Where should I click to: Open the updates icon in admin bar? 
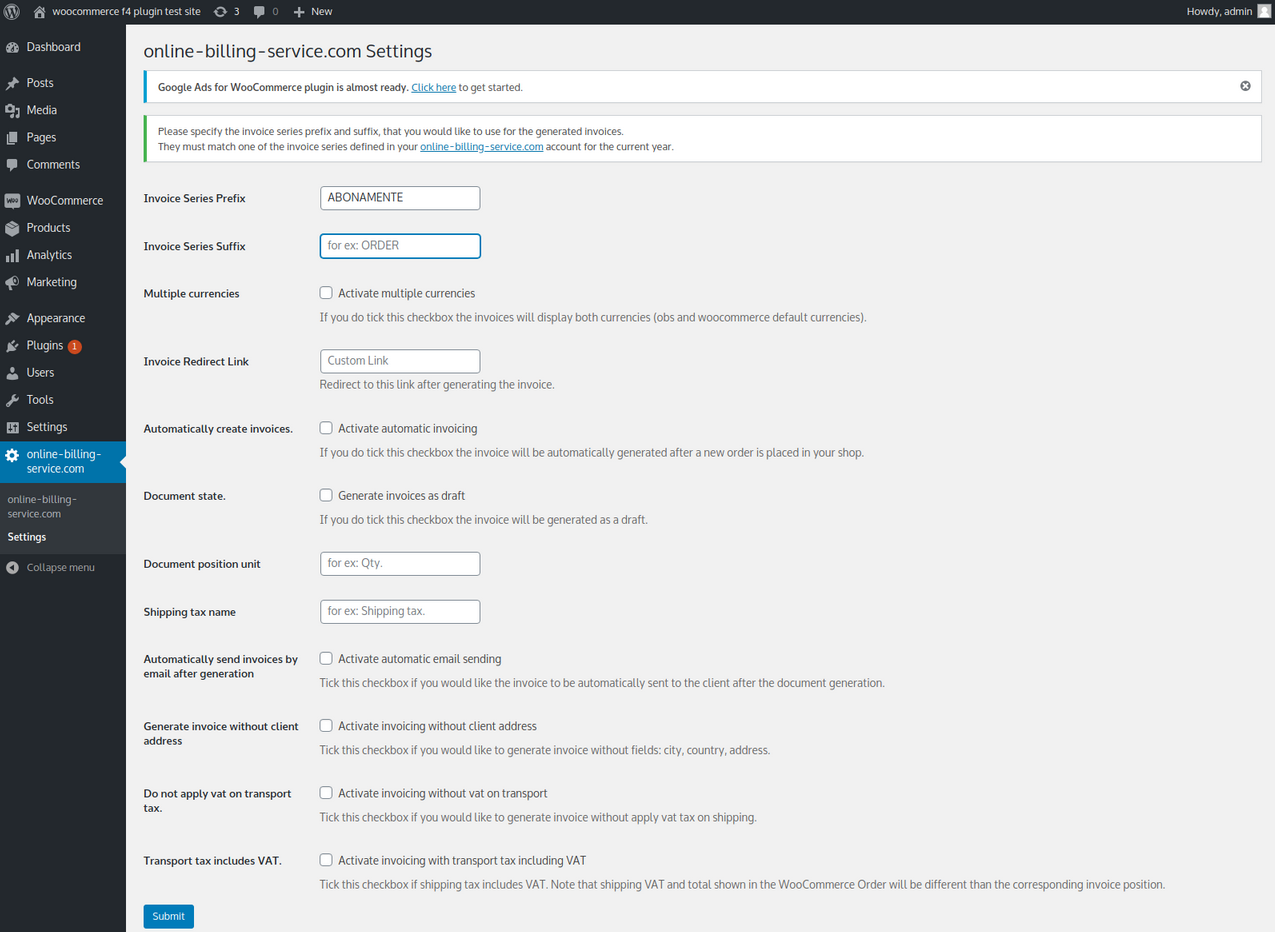[x=220, y=11]
